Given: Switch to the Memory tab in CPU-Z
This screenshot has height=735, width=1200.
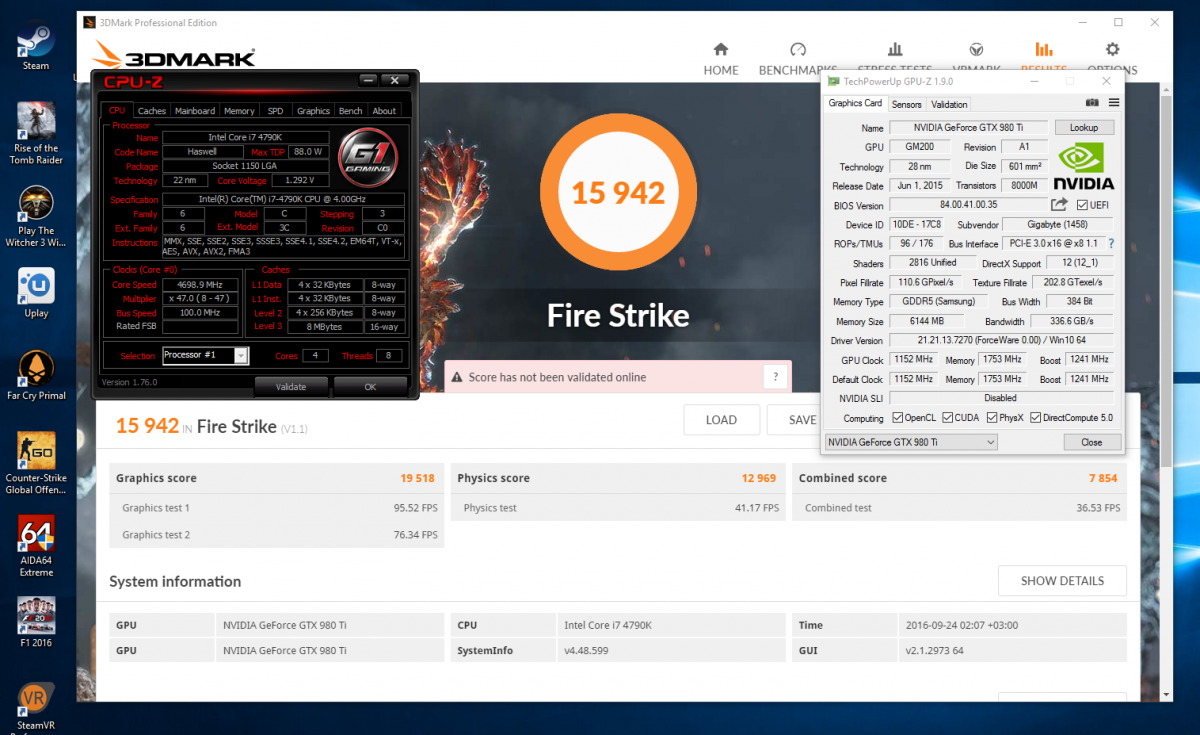Looking at the screenshot, I should click(239, 111).
